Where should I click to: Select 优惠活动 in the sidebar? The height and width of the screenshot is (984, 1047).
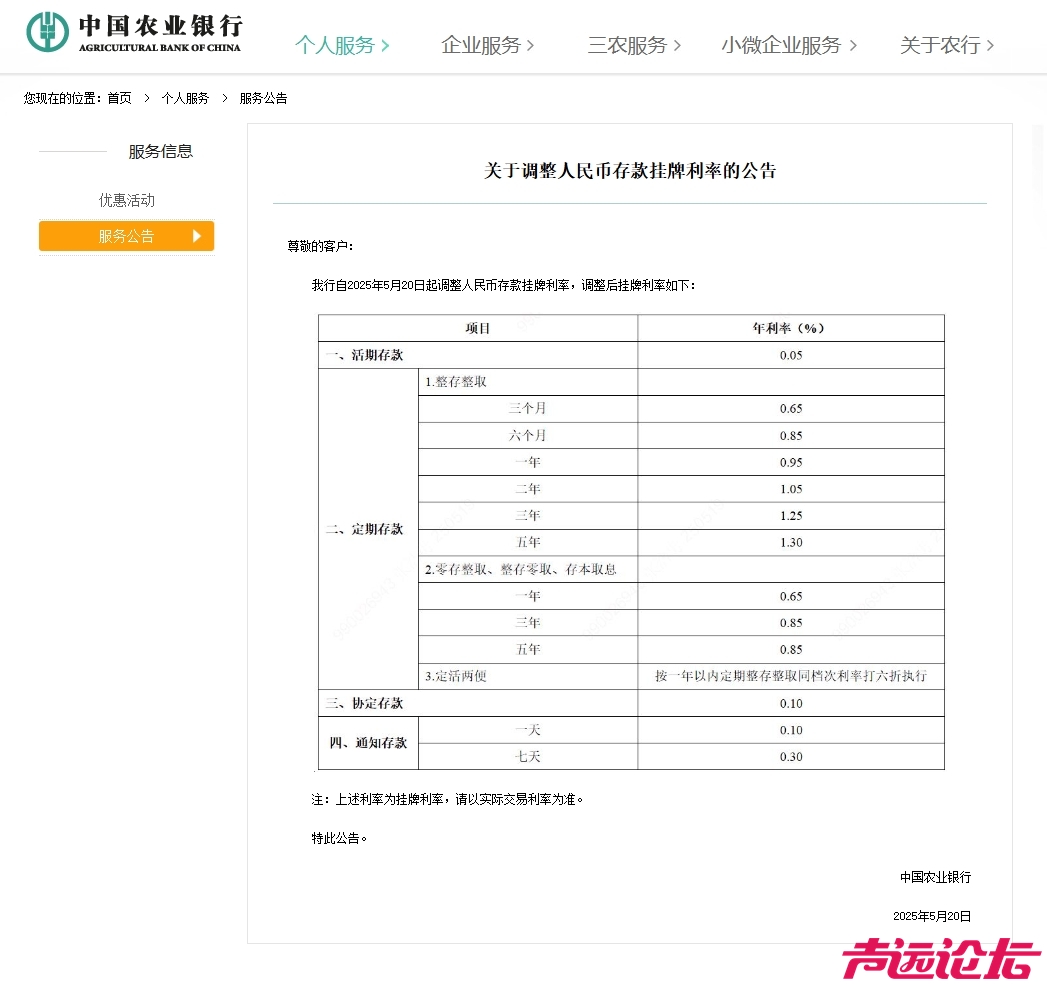[x=127, y=200]
